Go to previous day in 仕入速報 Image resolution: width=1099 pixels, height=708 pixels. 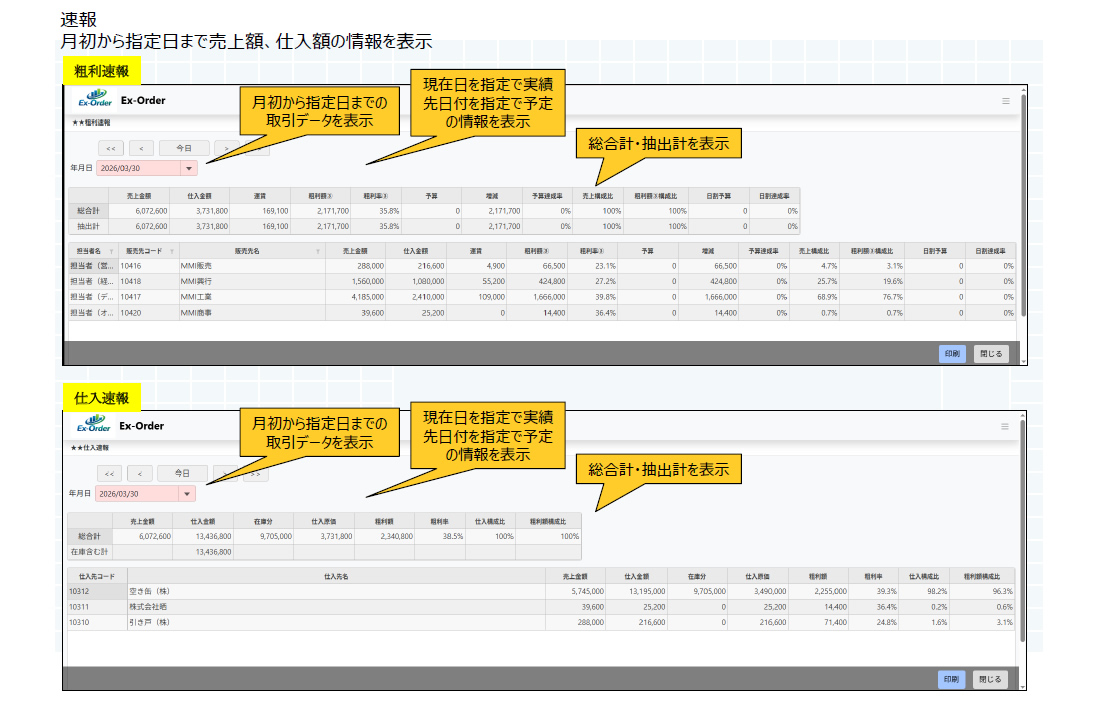pyautogui.click(x=141, y=474)
